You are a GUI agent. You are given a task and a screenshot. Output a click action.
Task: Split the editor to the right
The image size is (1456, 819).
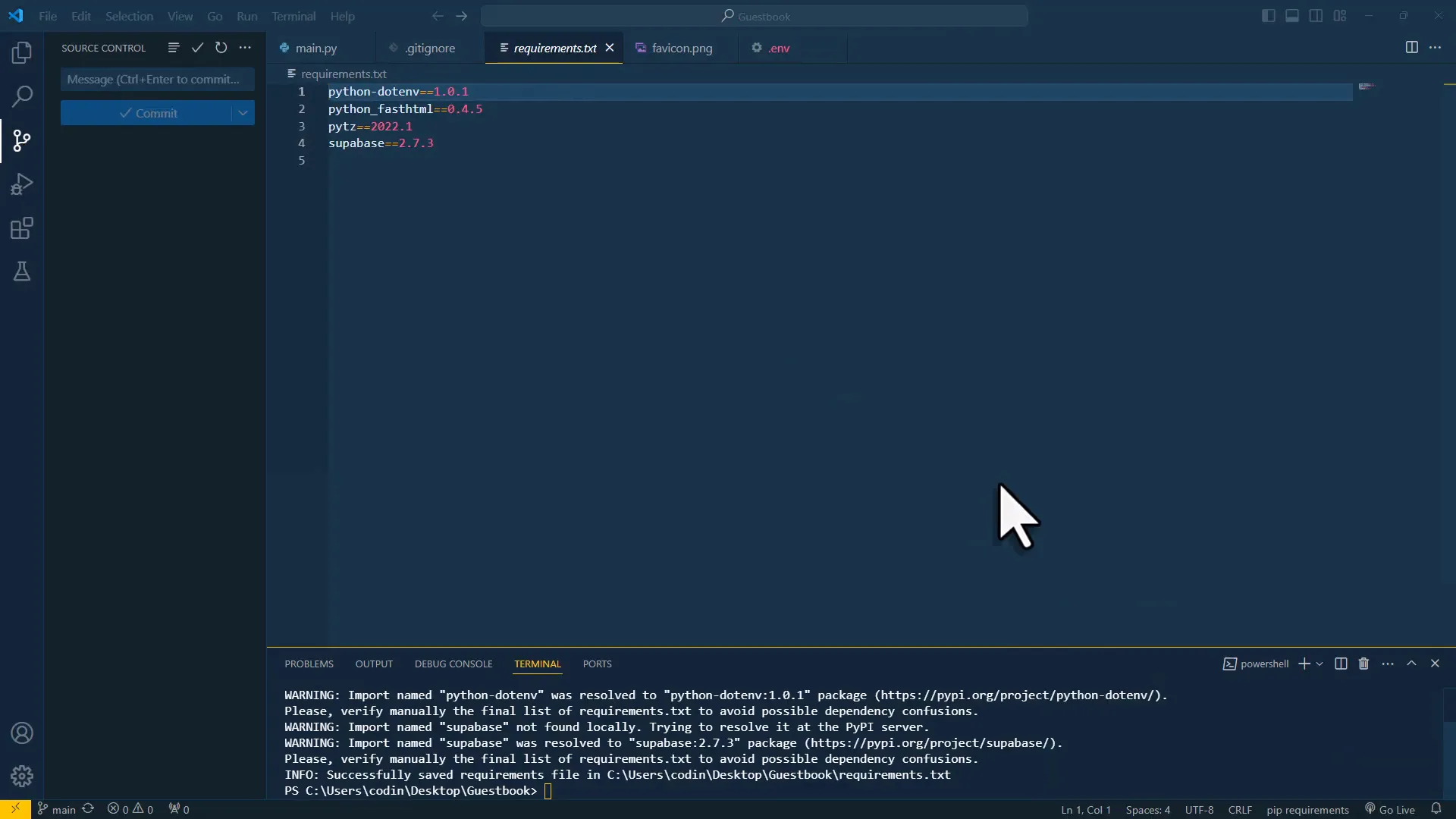click(1411, 48)
